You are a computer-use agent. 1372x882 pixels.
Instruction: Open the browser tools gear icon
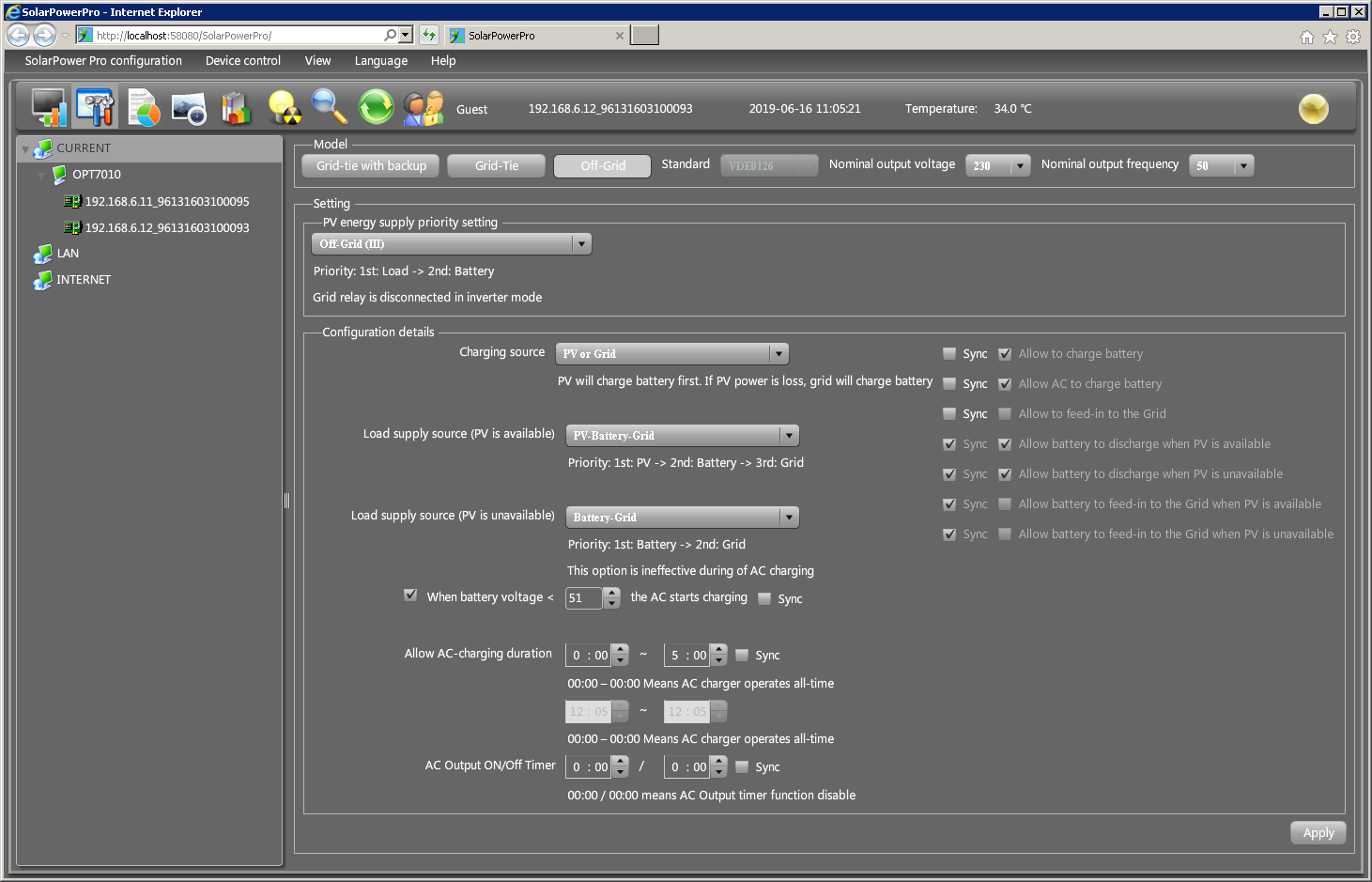pos(1353,37)
